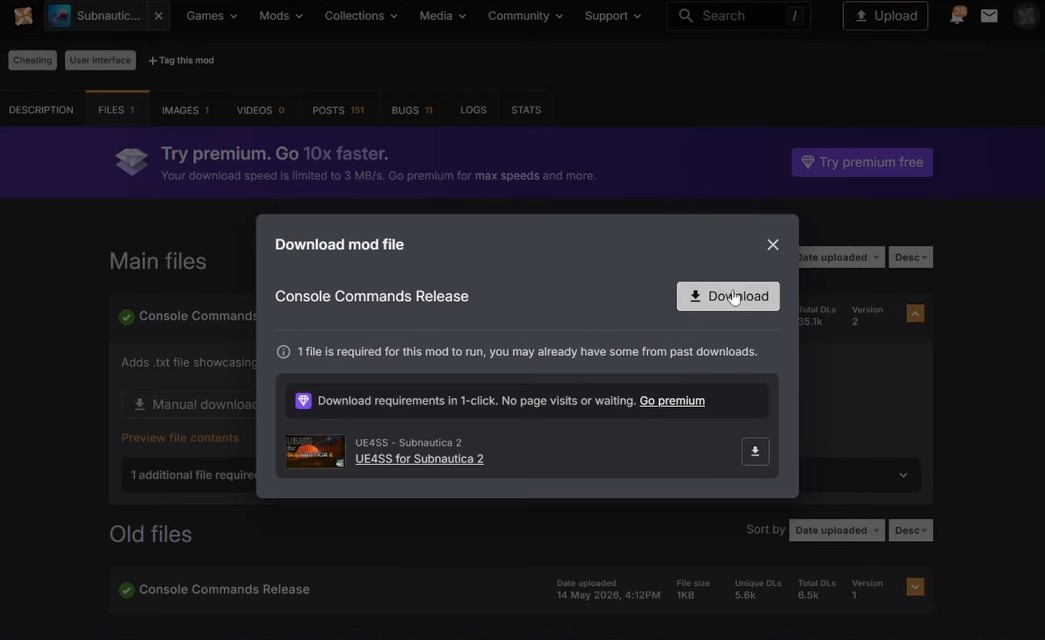Screen dimensions: 1045x640
Task: Click main file green verified check icon
Action: [x=127, y=317]
